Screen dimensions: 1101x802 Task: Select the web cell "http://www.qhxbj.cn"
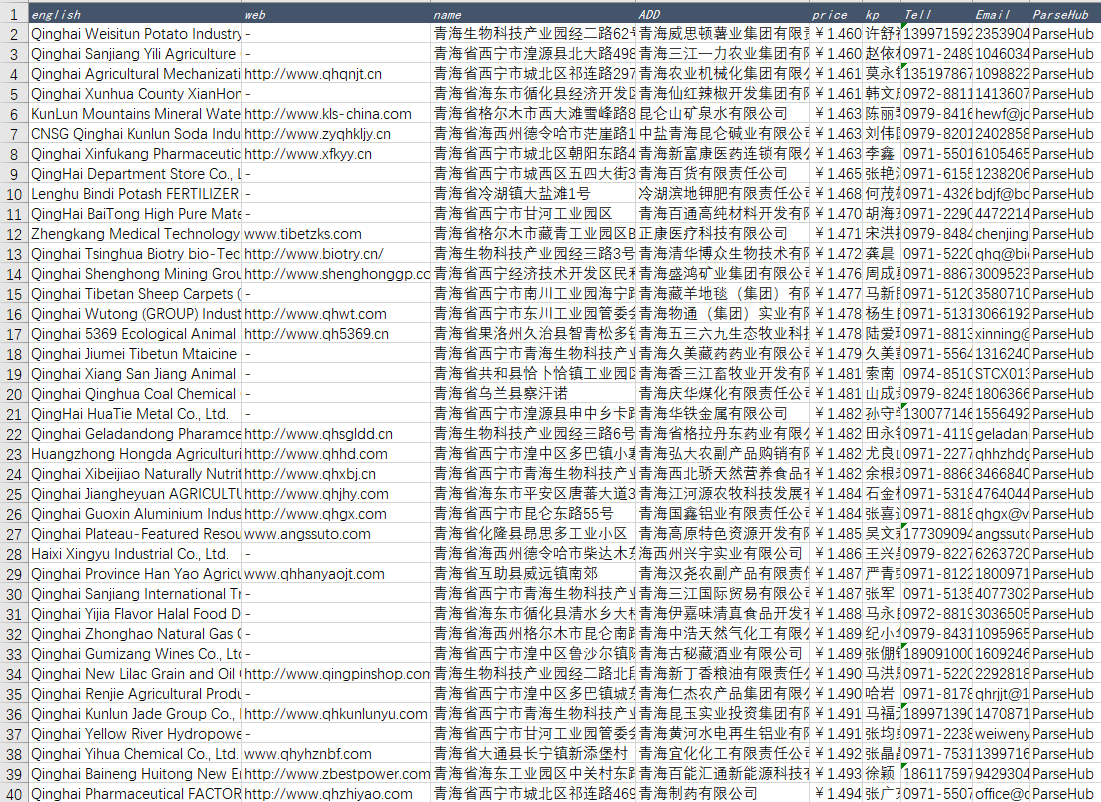click(x=336, y=474)
